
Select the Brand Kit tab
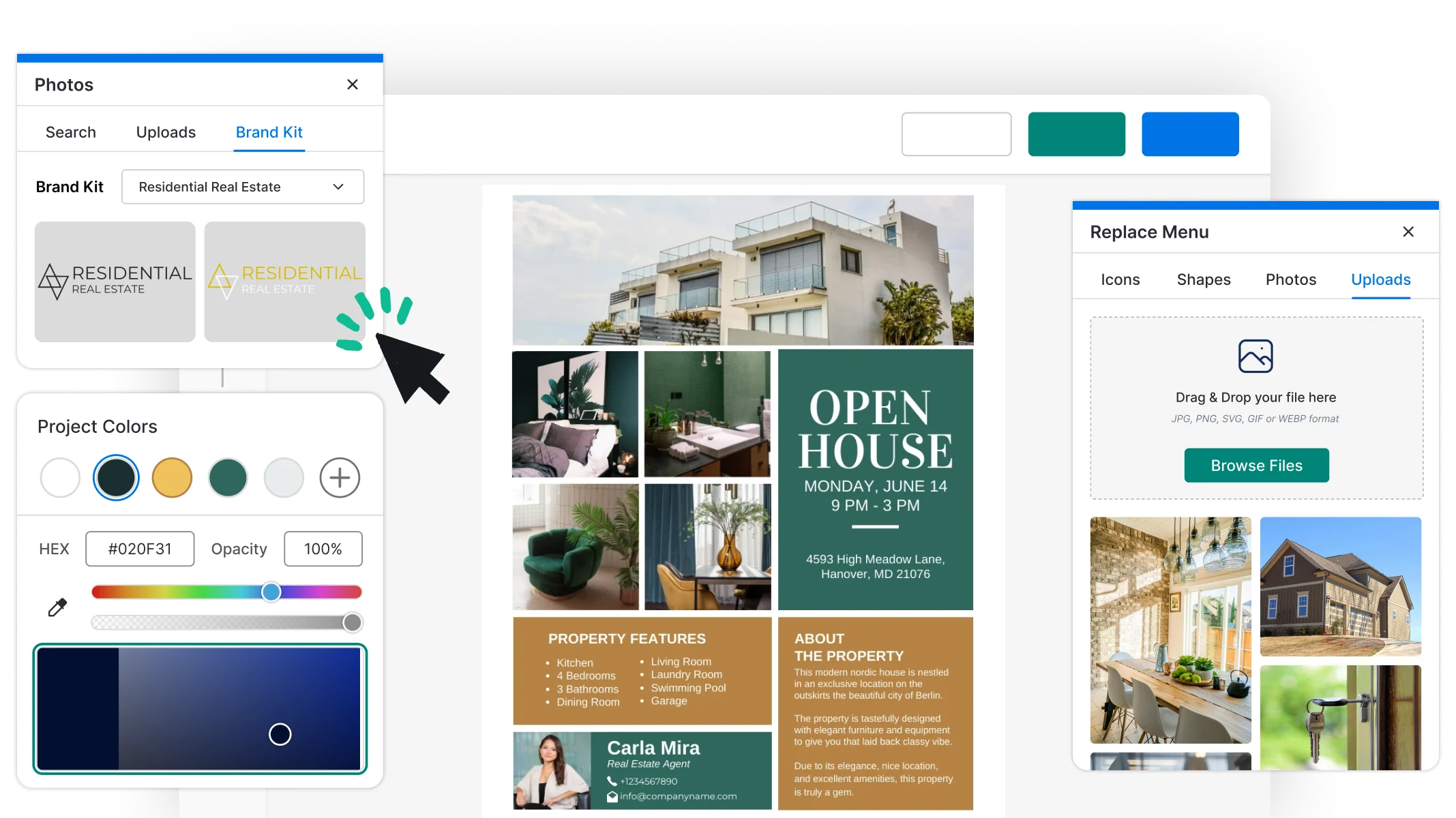269,132
